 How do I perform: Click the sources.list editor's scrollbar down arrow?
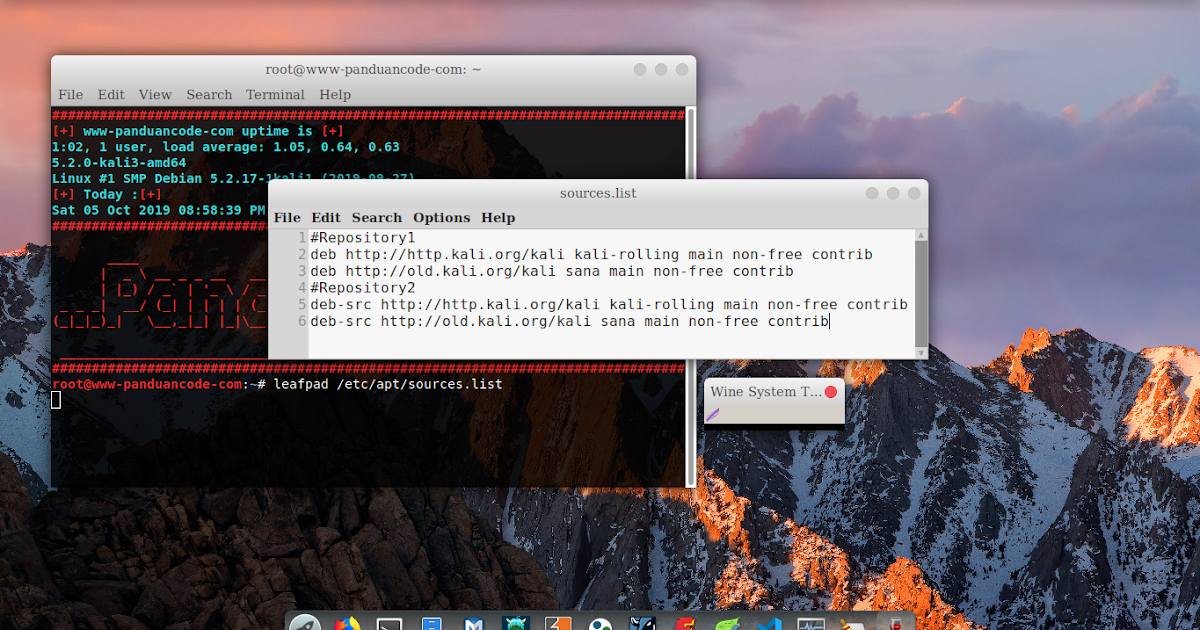(x=921, y=352)
